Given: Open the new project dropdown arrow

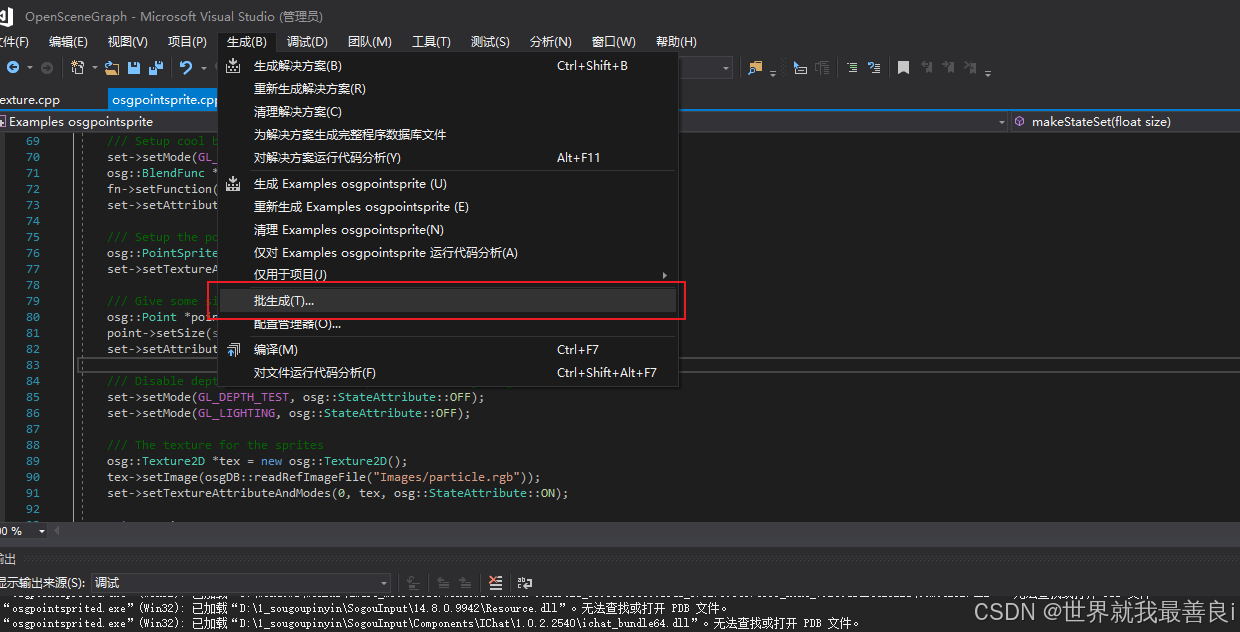Looking at the screenshot, I should point(95,68).
